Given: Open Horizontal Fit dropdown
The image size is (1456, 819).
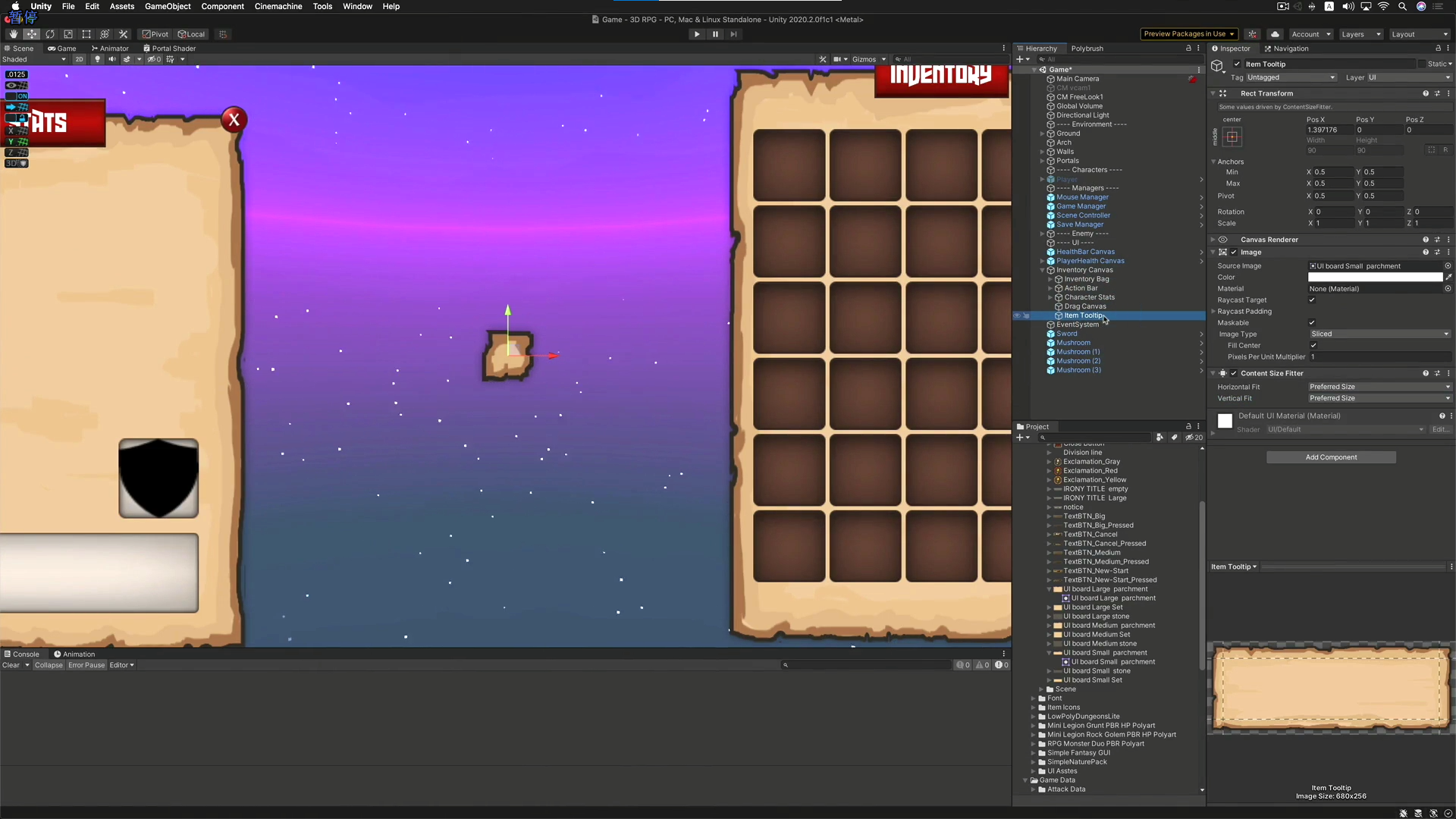Looking at the screenshot, I should (x=1379, y=387).
